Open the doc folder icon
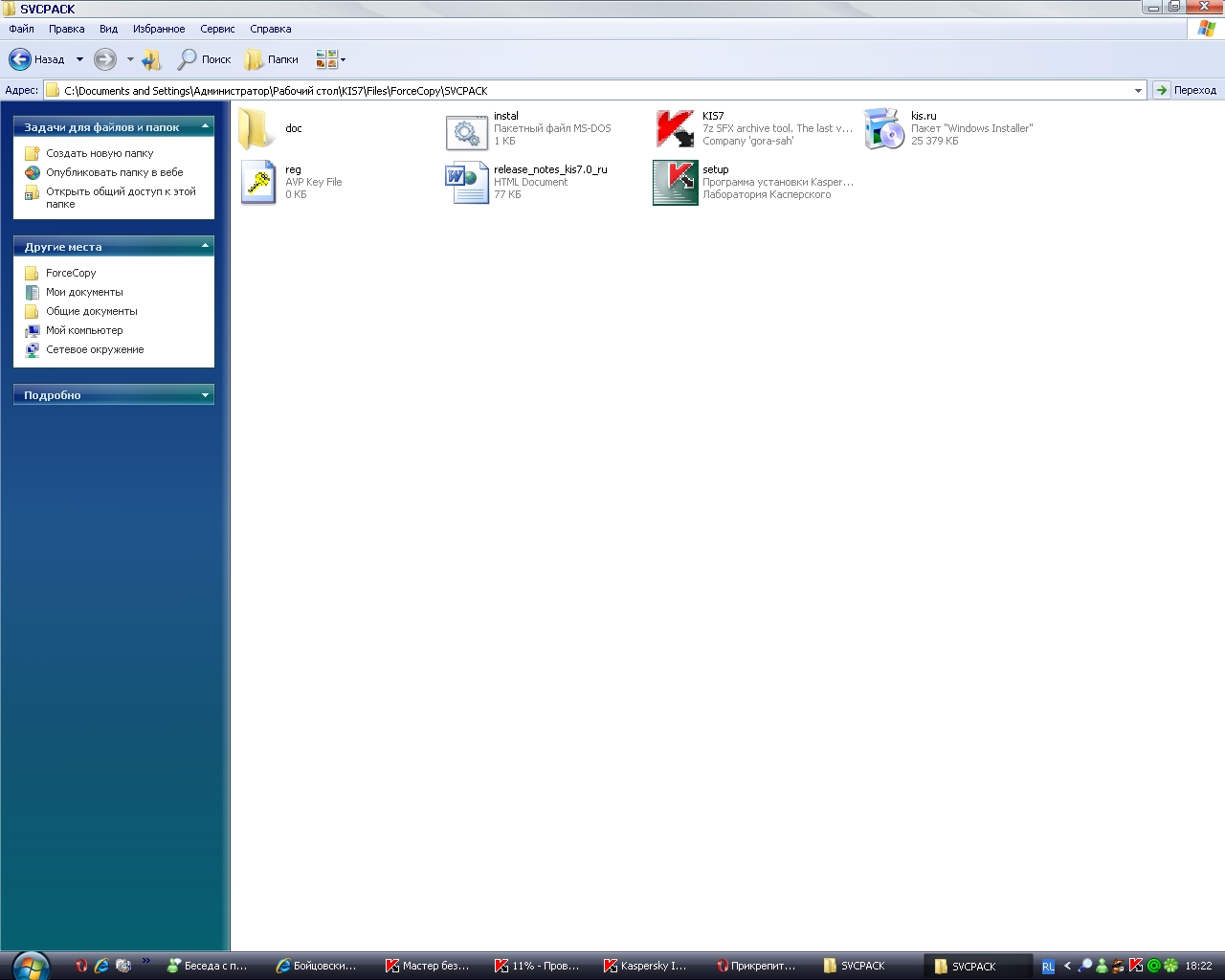The image size is (1225, 980). pos(256,129)
